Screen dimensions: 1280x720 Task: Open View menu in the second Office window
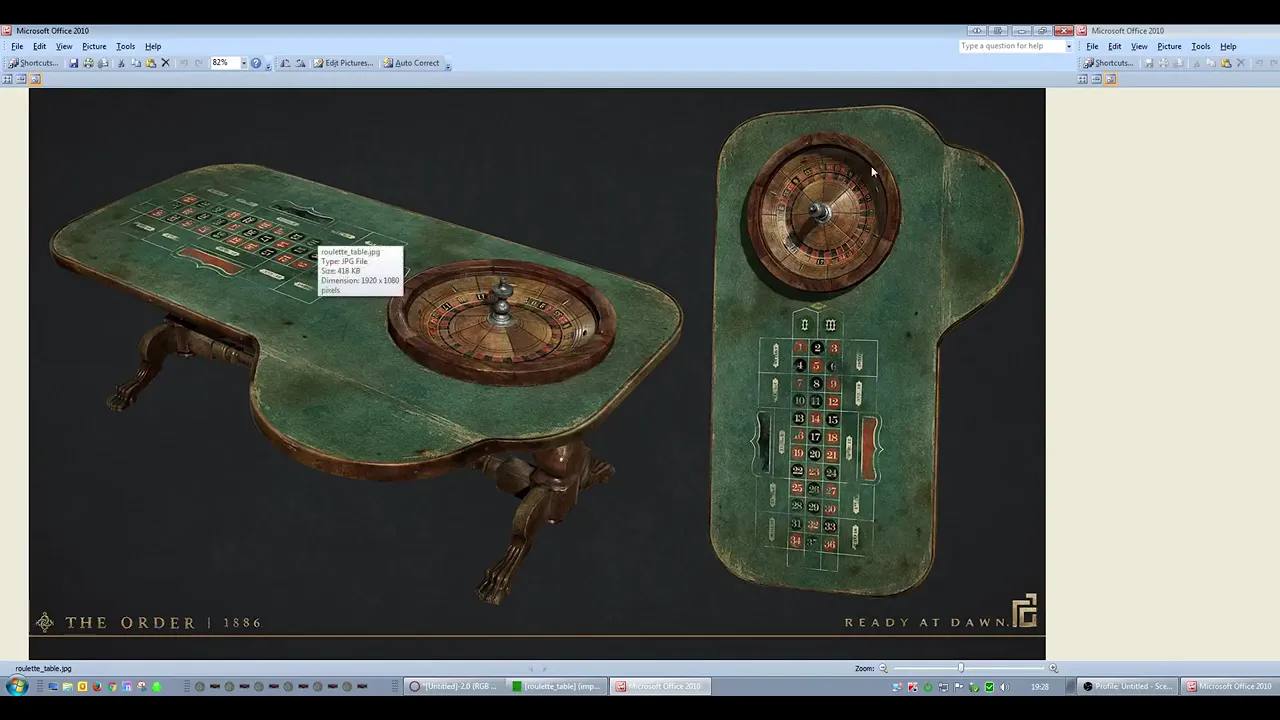coord(1139,46)
